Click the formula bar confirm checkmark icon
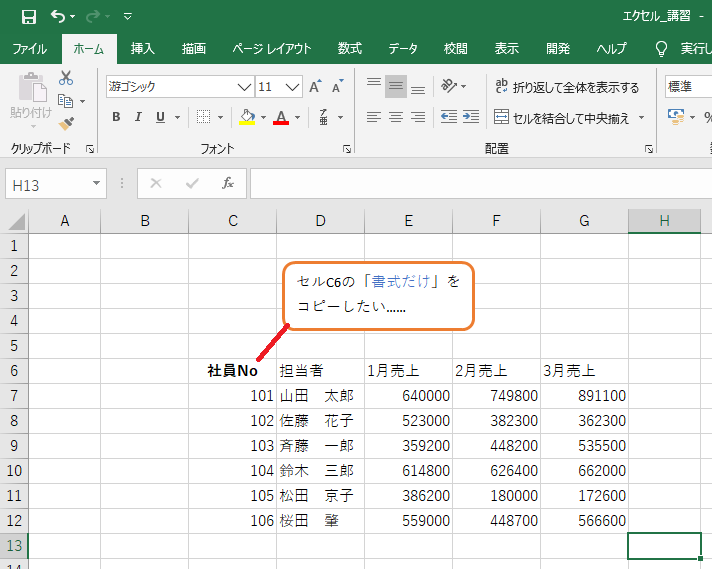This screenshot has width=712, height=569. coord(192,183)
